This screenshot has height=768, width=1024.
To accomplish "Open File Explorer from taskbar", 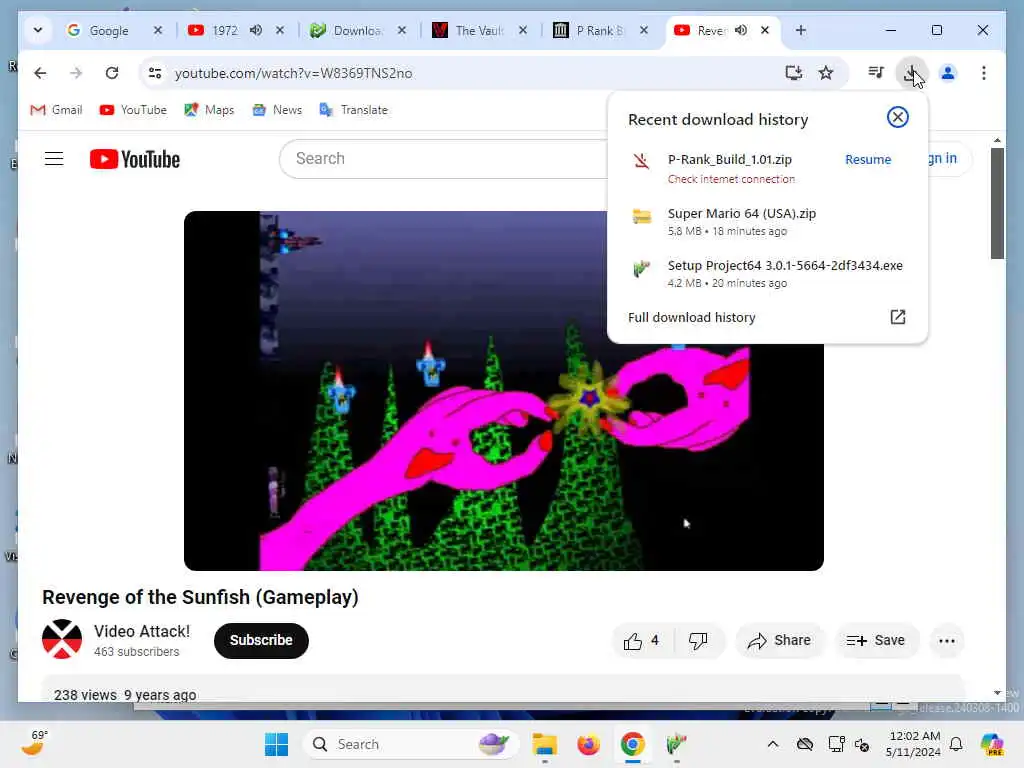I will [x=544, y=744].
